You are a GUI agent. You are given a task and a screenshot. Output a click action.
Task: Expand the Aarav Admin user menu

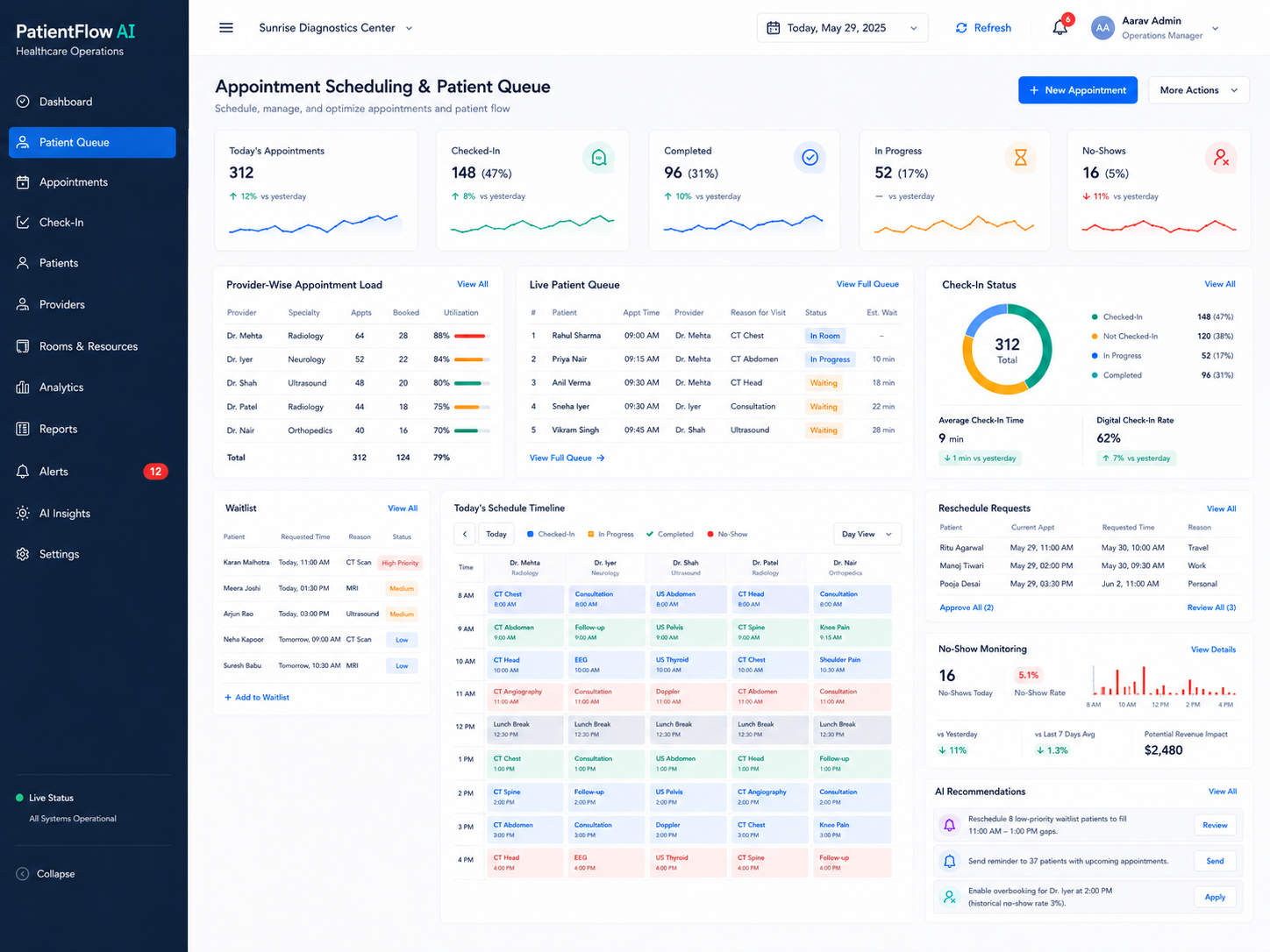(x=1216, y=28)
